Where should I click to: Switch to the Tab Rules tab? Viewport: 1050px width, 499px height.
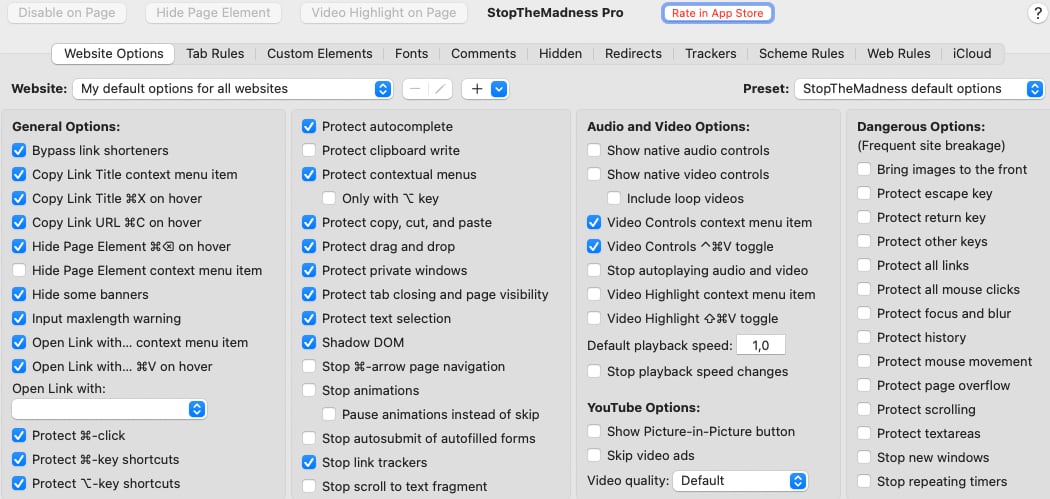[215, 54]
